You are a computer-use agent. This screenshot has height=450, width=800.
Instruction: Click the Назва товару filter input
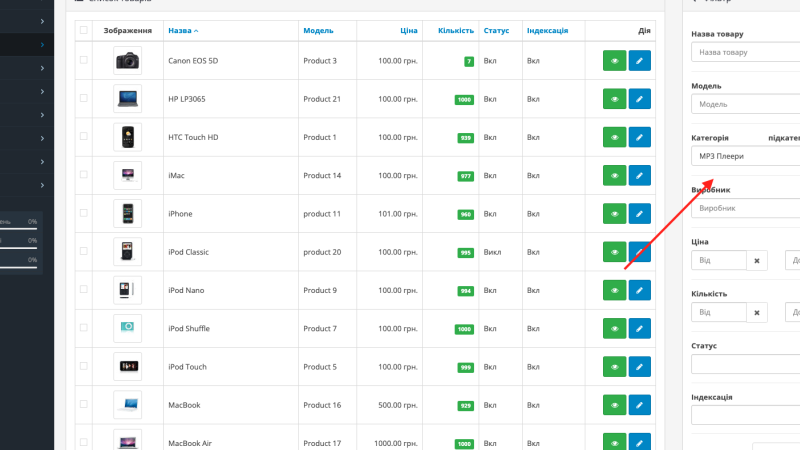click(x=745, y=52)
